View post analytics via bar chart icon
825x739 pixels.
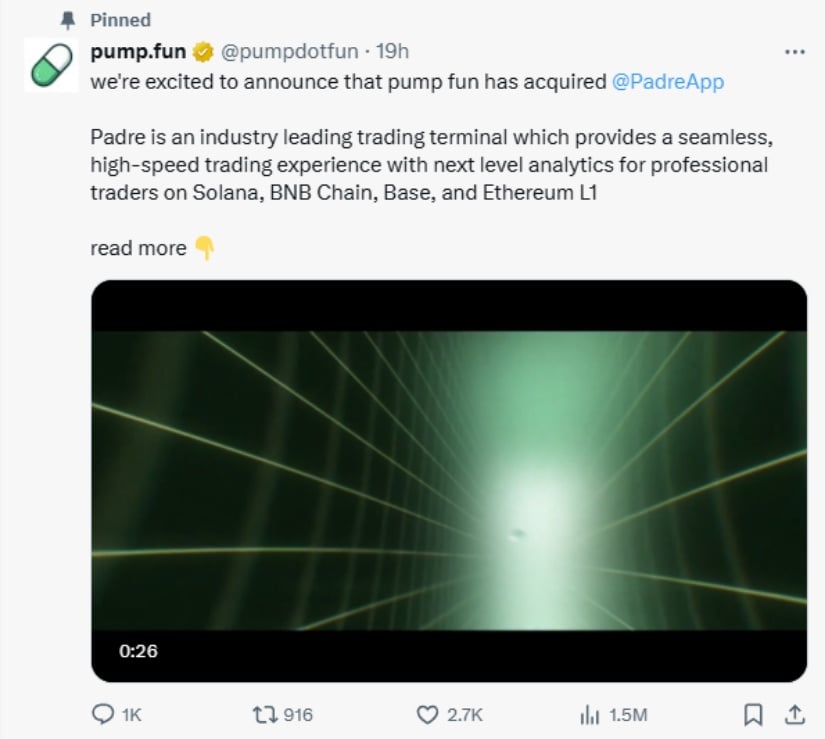point(588,714)
